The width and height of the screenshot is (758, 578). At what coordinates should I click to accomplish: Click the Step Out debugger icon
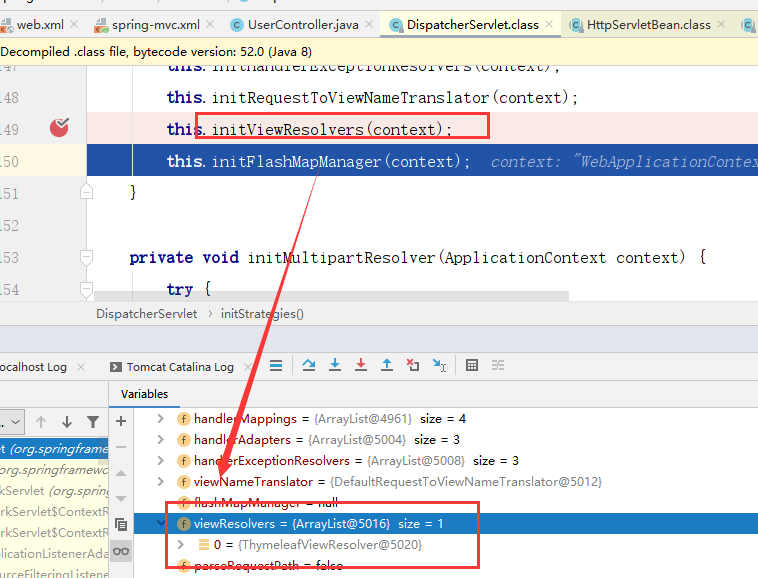click(x=387, y=365)
